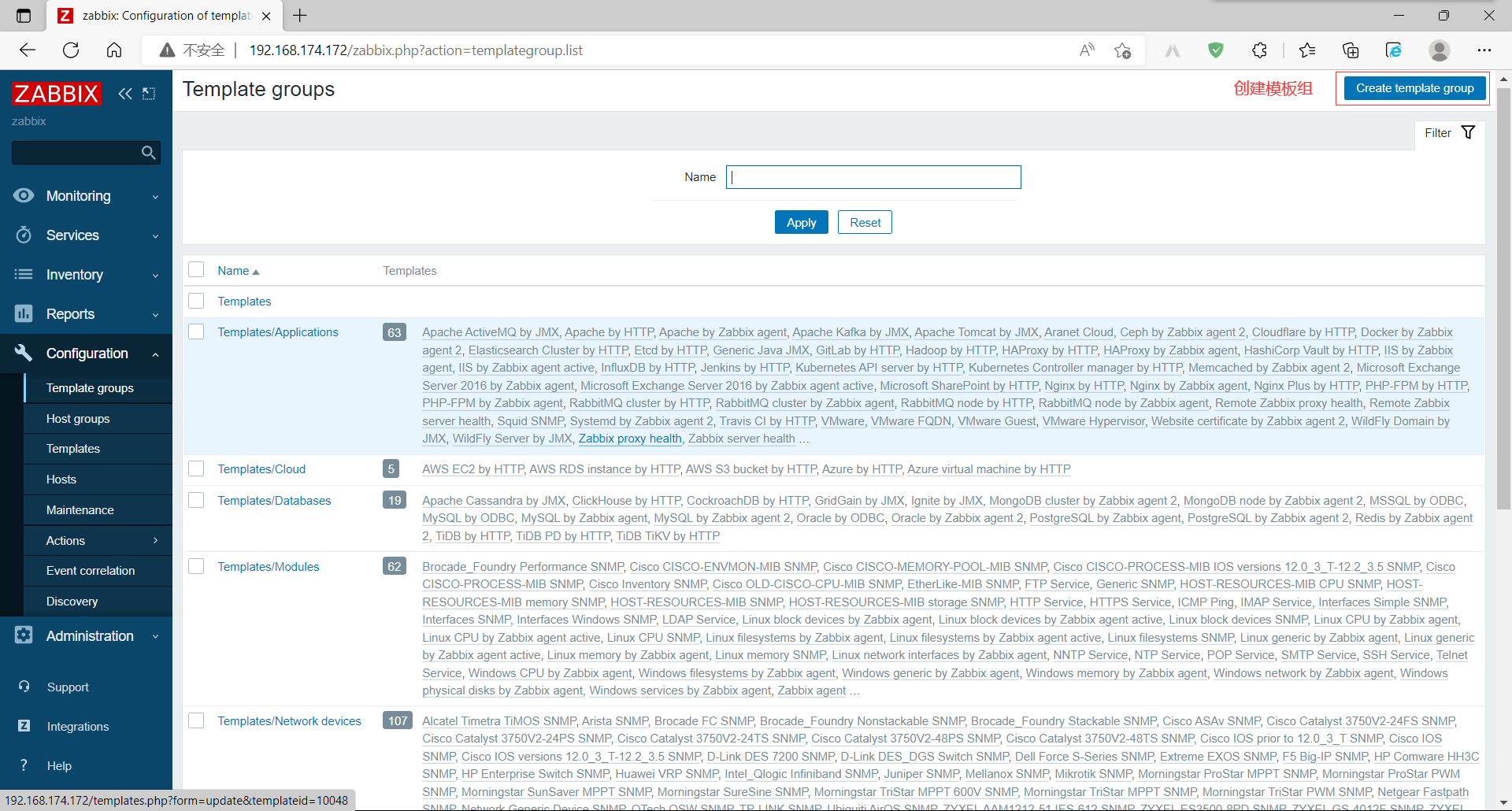
Task: Click the Zabbix logo
Action: tap(57, 94)
